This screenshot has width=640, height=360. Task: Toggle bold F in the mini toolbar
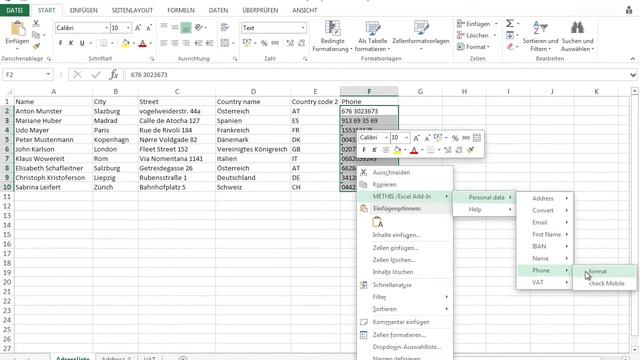pos(364,150)
